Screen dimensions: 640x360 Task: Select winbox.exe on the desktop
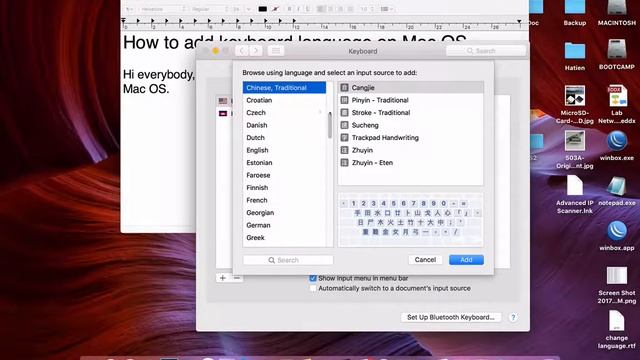point(617,146)
